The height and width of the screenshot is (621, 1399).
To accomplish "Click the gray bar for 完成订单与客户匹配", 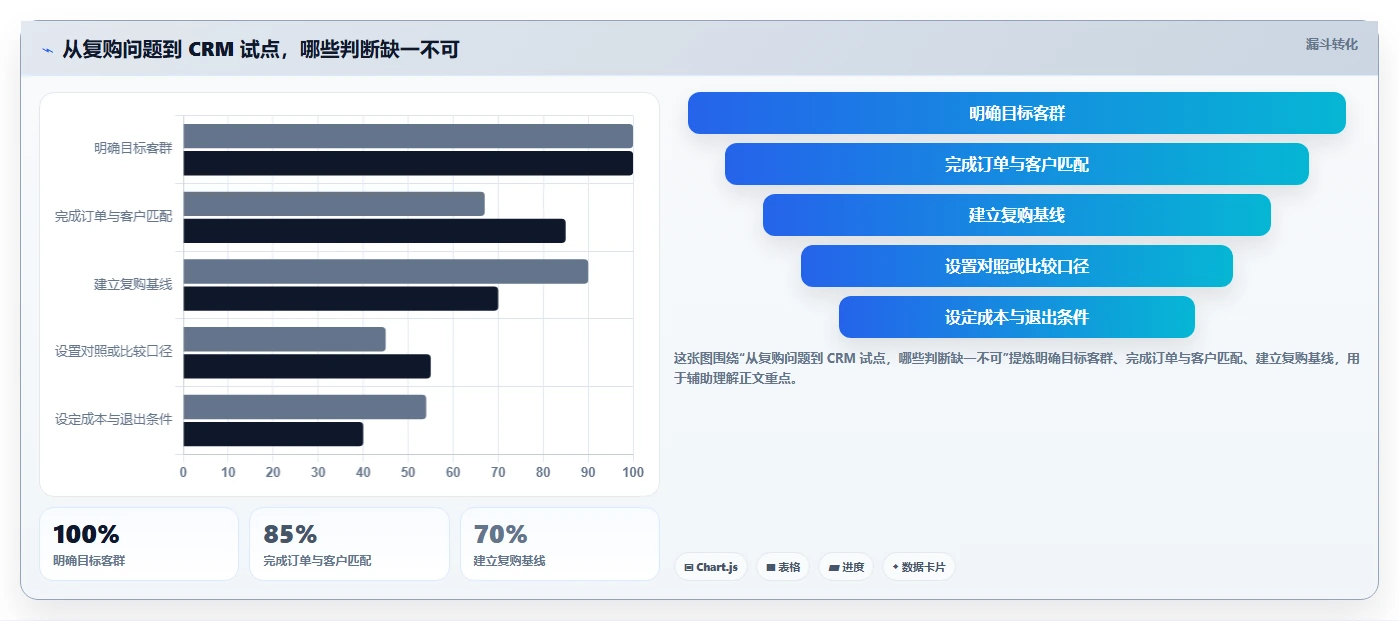I will [x=334, y=204].
